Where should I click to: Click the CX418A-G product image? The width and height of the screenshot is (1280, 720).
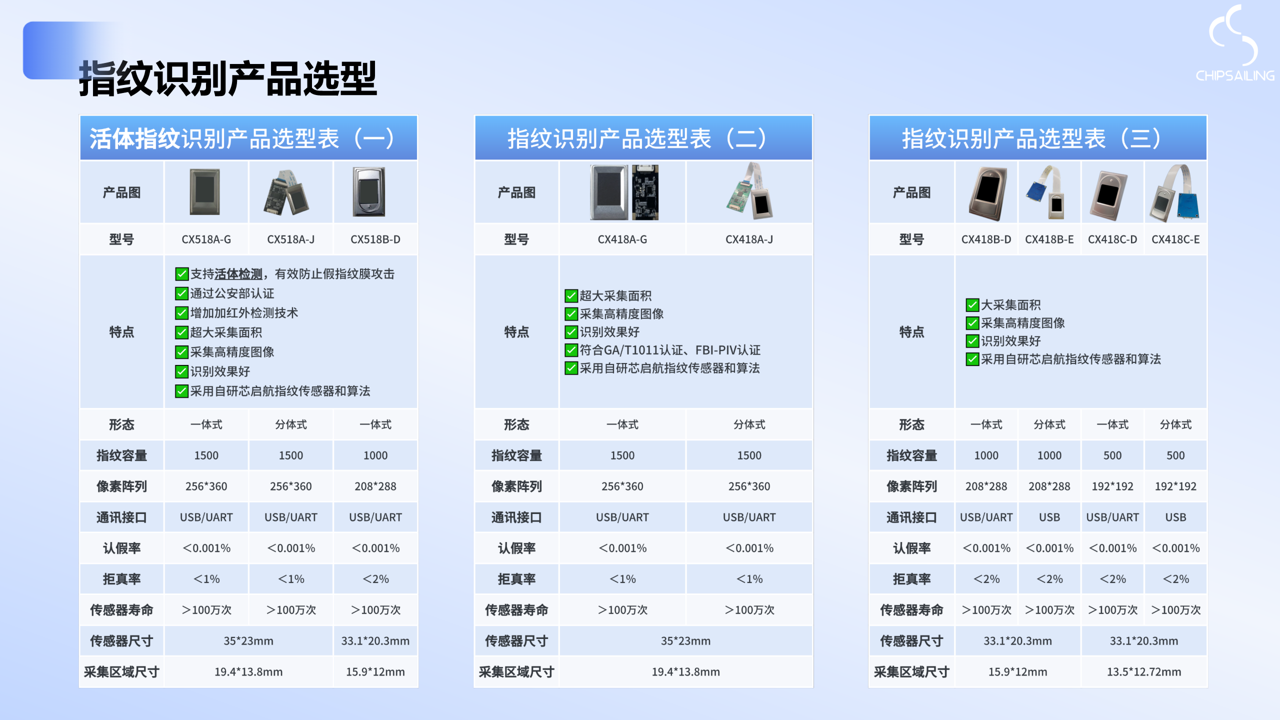pos(625,192)
